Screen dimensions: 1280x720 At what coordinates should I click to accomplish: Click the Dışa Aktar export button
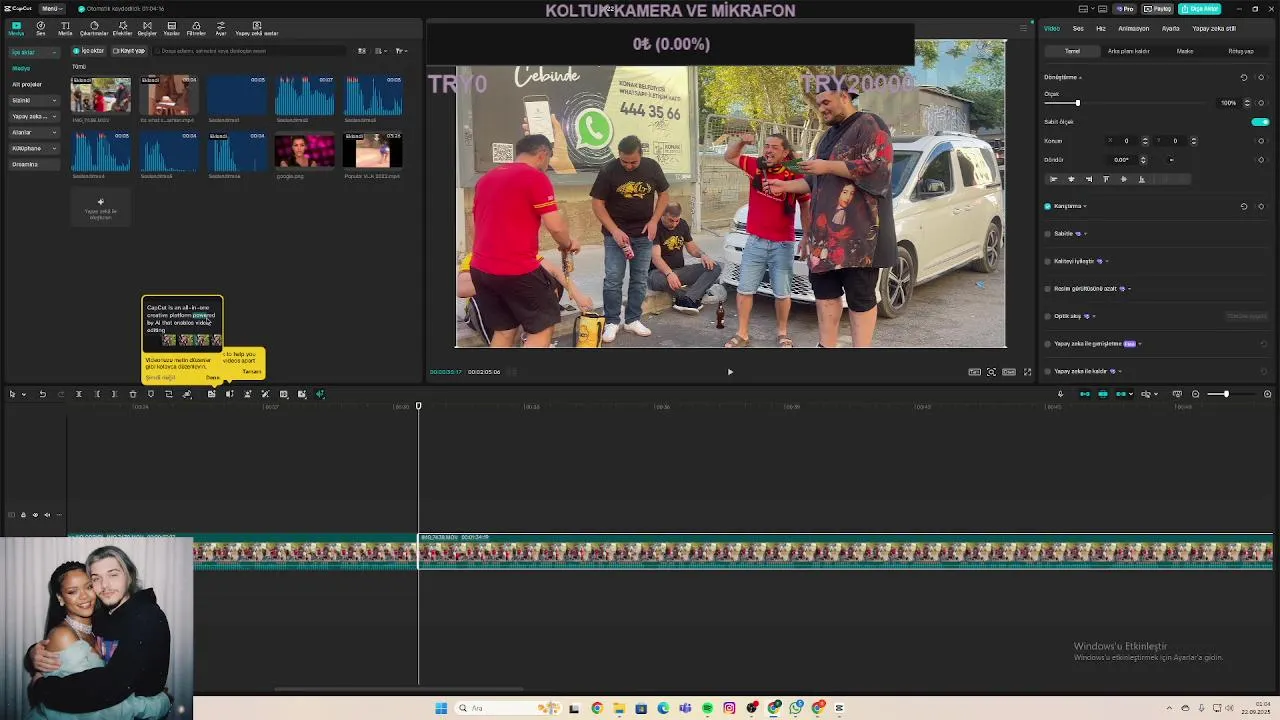pos(1199,8)
